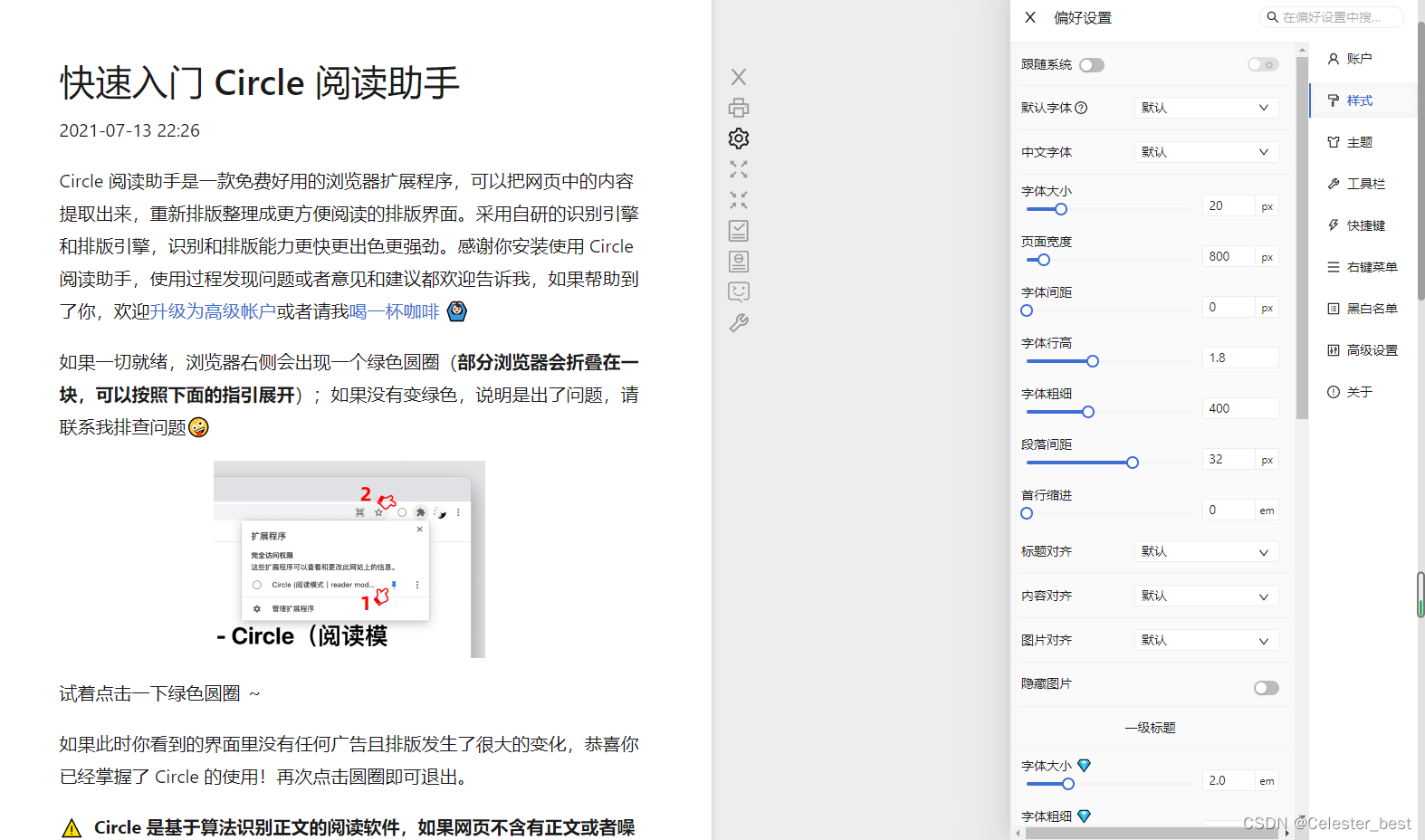Exit reader mode with the toolbar X

pyautogui.click(x=739, y=77)
